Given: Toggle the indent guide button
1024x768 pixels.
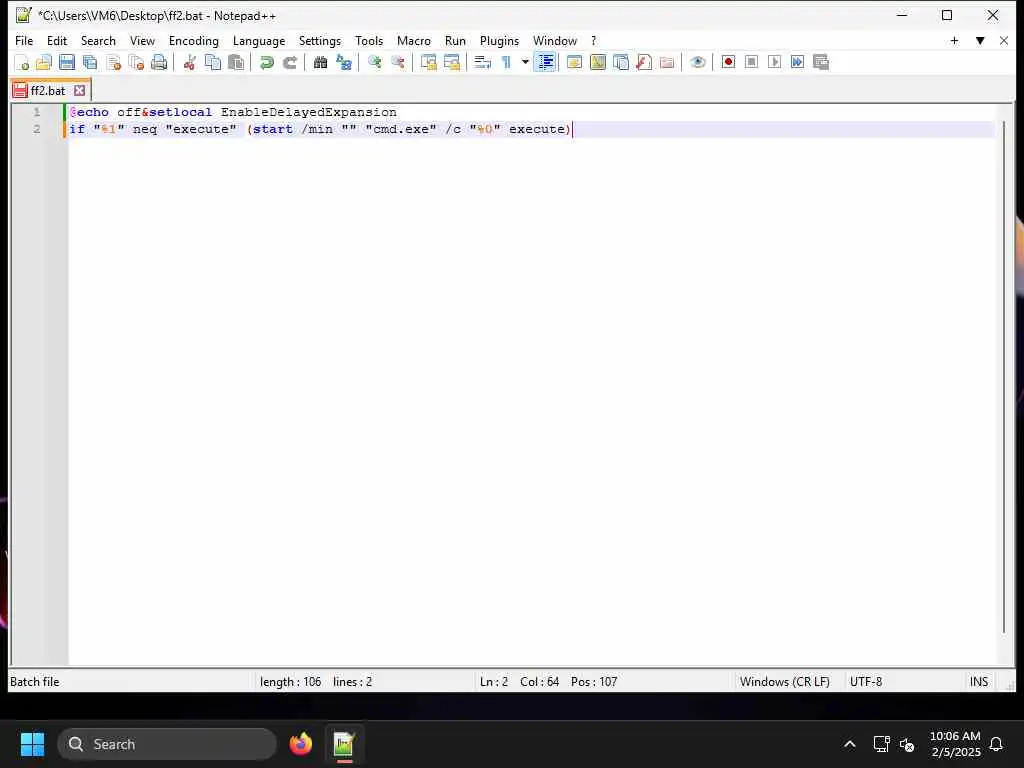Looking at the screenshot, I should click(545, 63).
